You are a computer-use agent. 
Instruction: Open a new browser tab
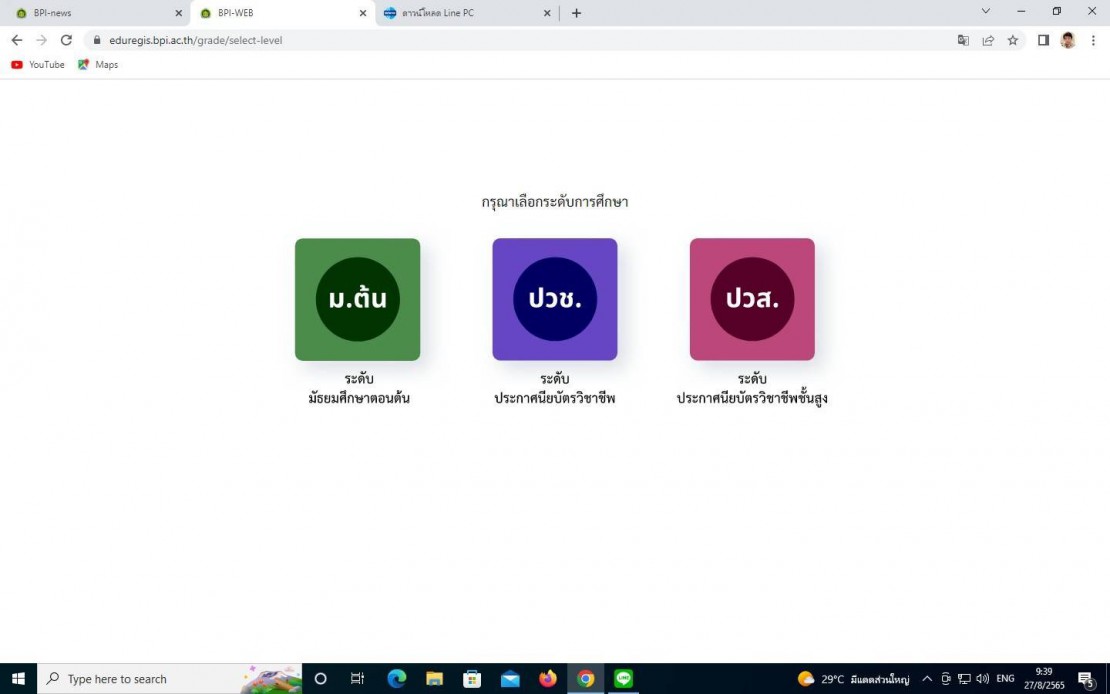tap(576, 13)
